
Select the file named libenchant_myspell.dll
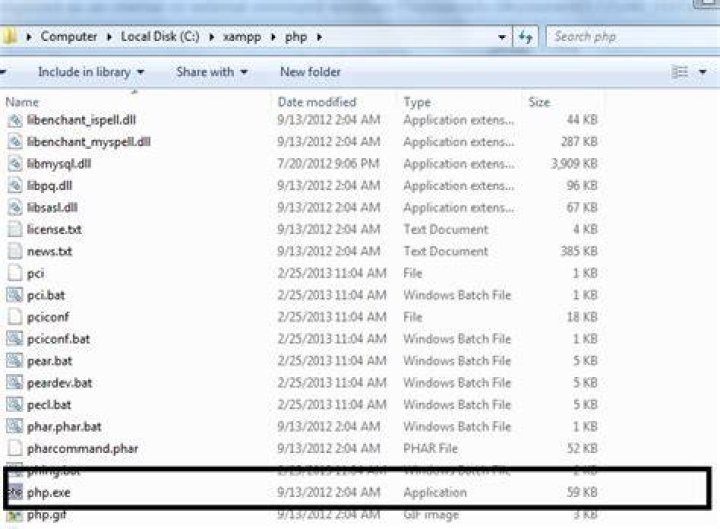(x=89, y=142)
